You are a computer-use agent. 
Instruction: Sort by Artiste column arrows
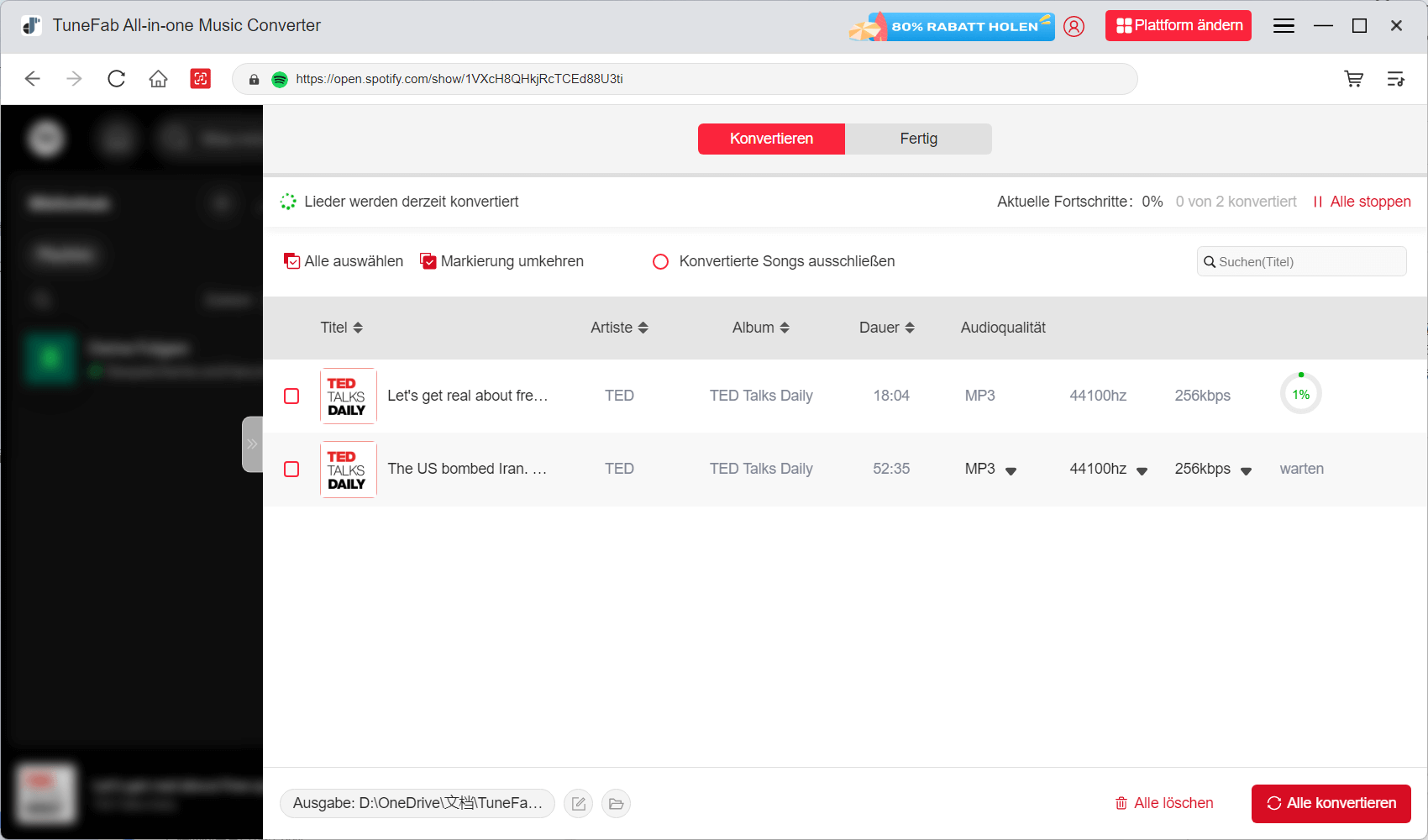tap(643, 328)
